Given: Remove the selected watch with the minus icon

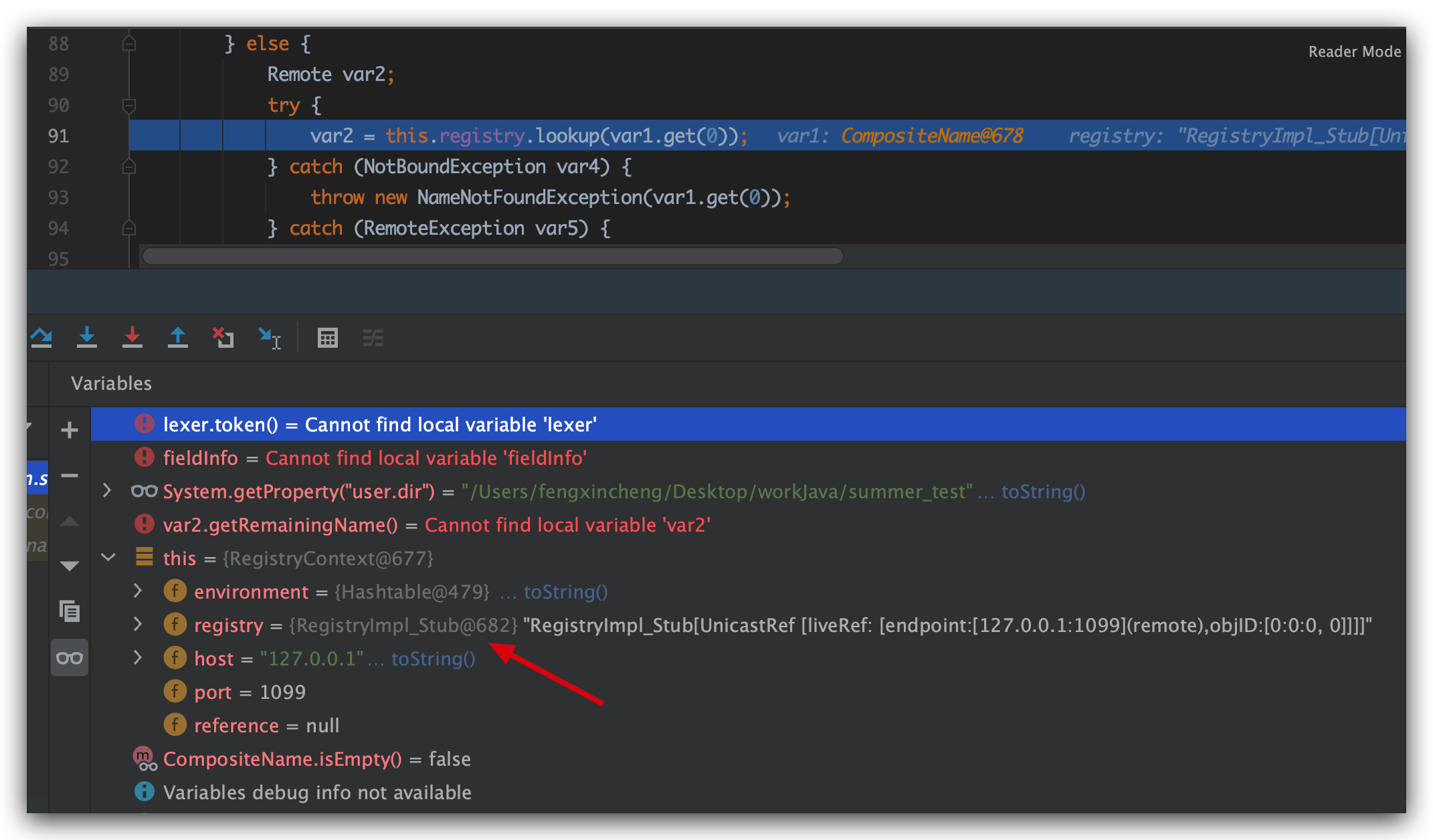Looking at the screenshot, I should click(70, 476).
